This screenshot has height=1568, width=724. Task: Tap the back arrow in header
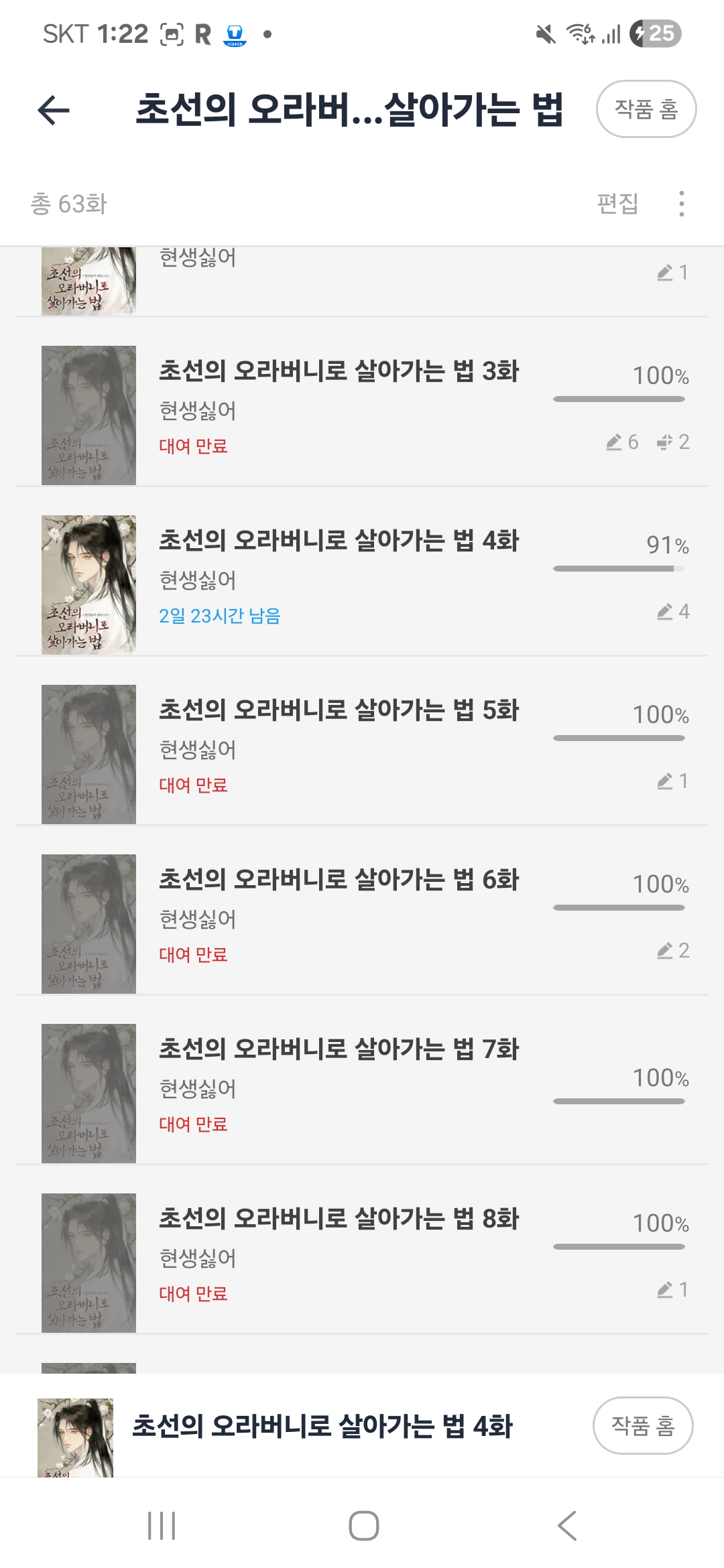[x=54, y=110]
